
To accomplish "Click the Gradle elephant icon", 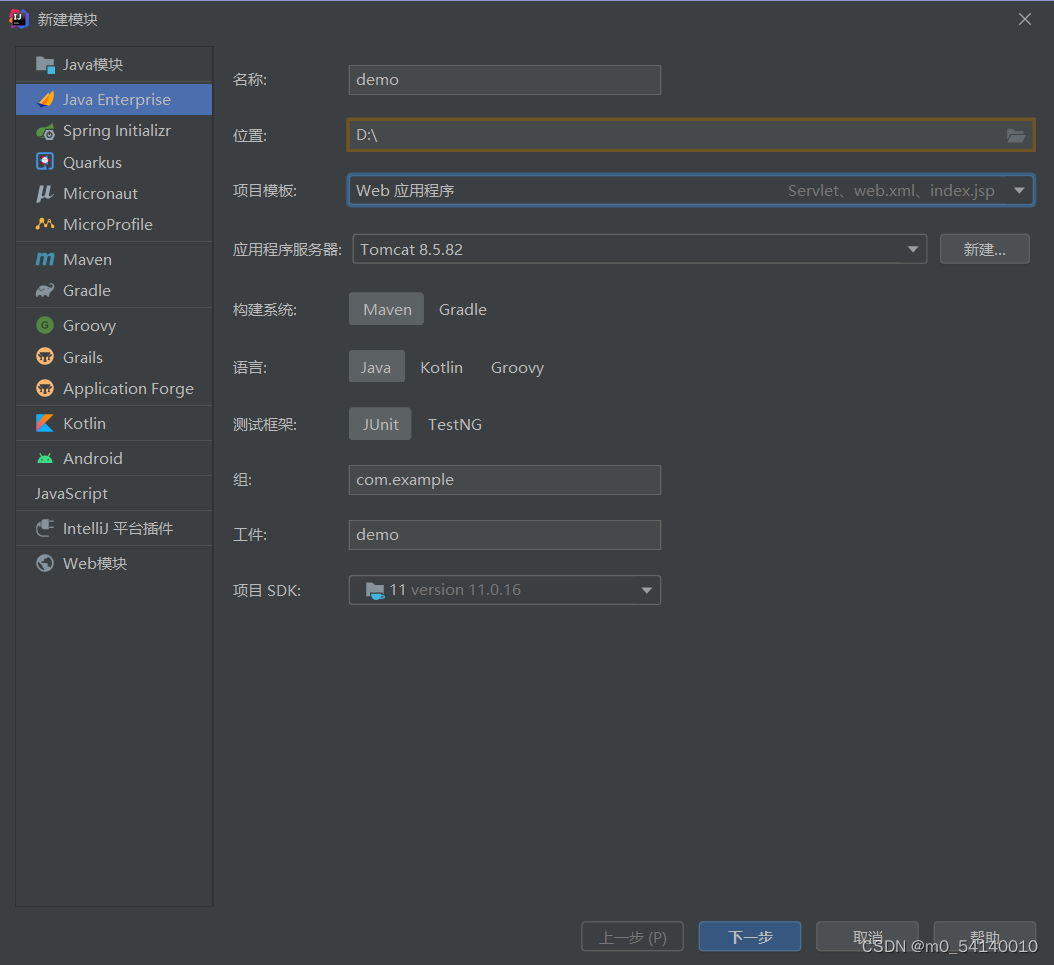I will 45,290.
